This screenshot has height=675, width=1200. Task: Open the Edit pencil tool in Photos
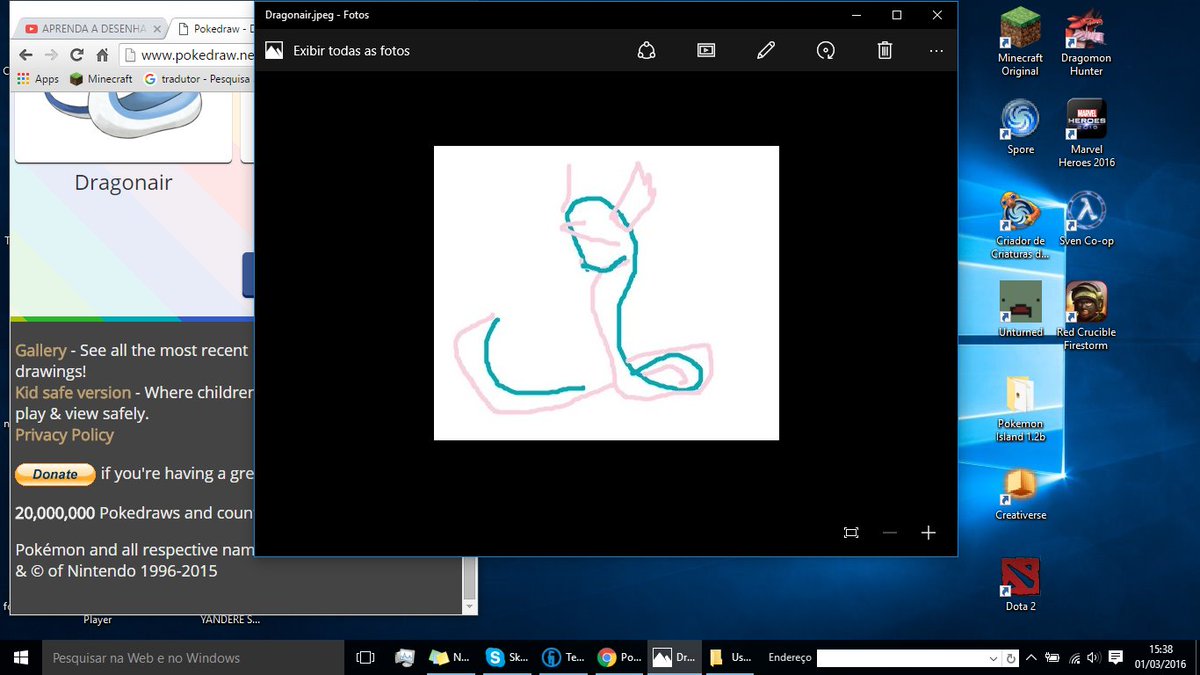click(766, 51)
